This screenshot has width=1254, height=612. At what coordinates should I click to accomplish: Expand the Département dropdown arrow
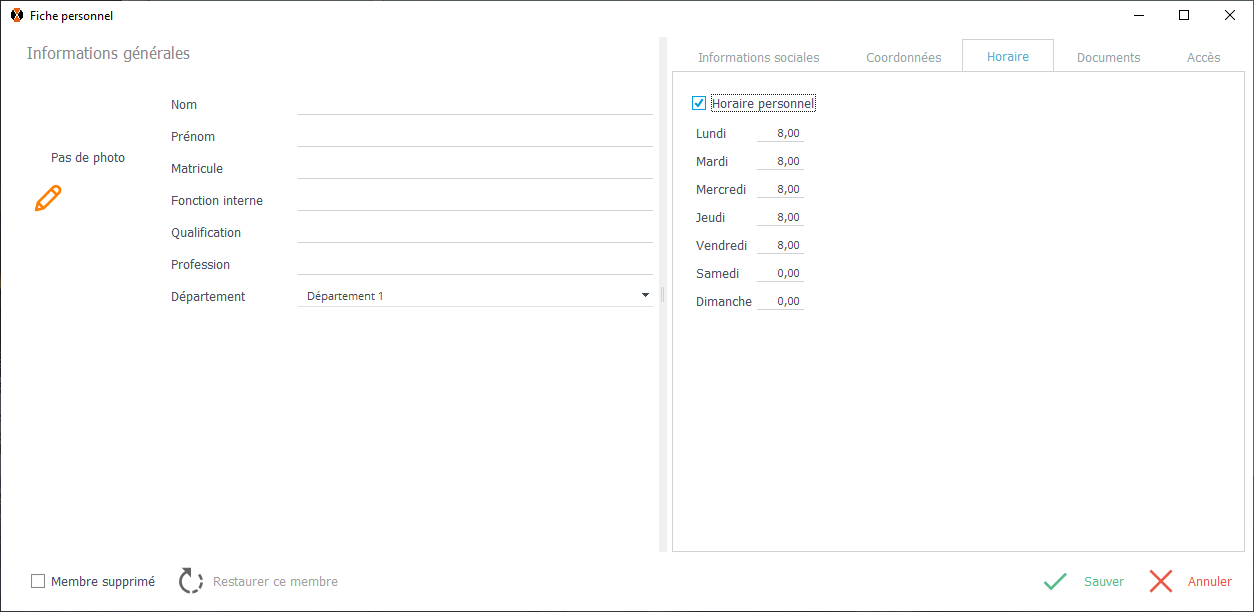(x=645, y=296)
